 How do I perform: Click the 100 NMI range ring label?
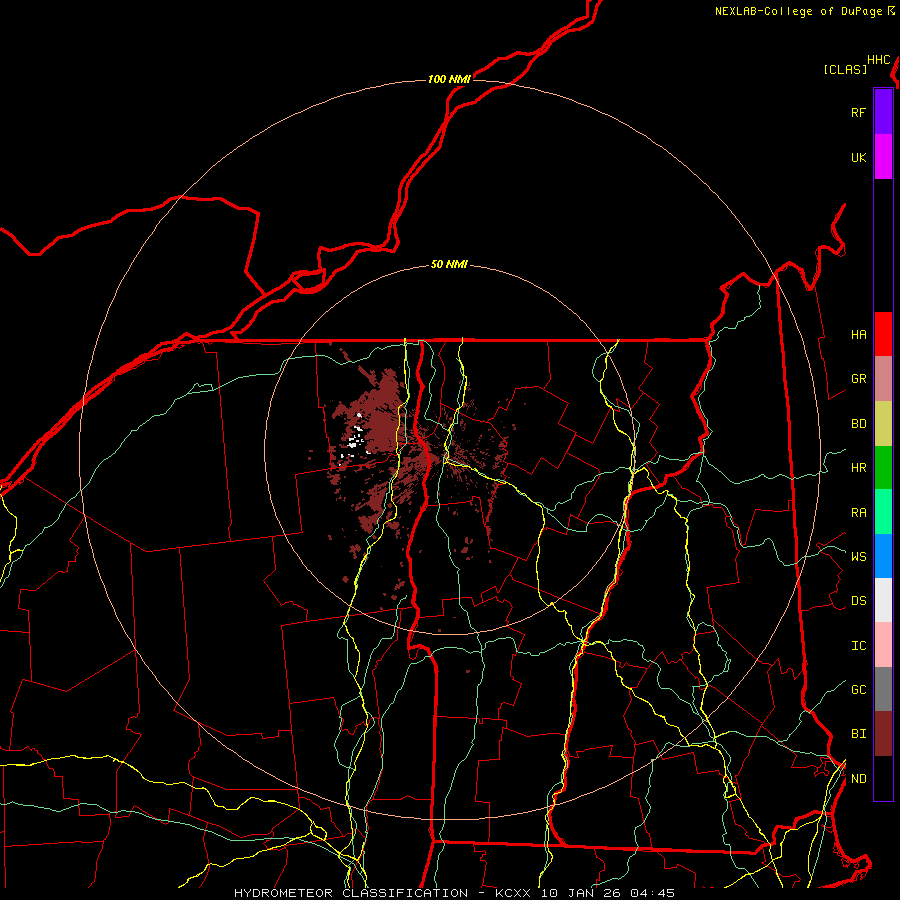click(x=449, y=79)
